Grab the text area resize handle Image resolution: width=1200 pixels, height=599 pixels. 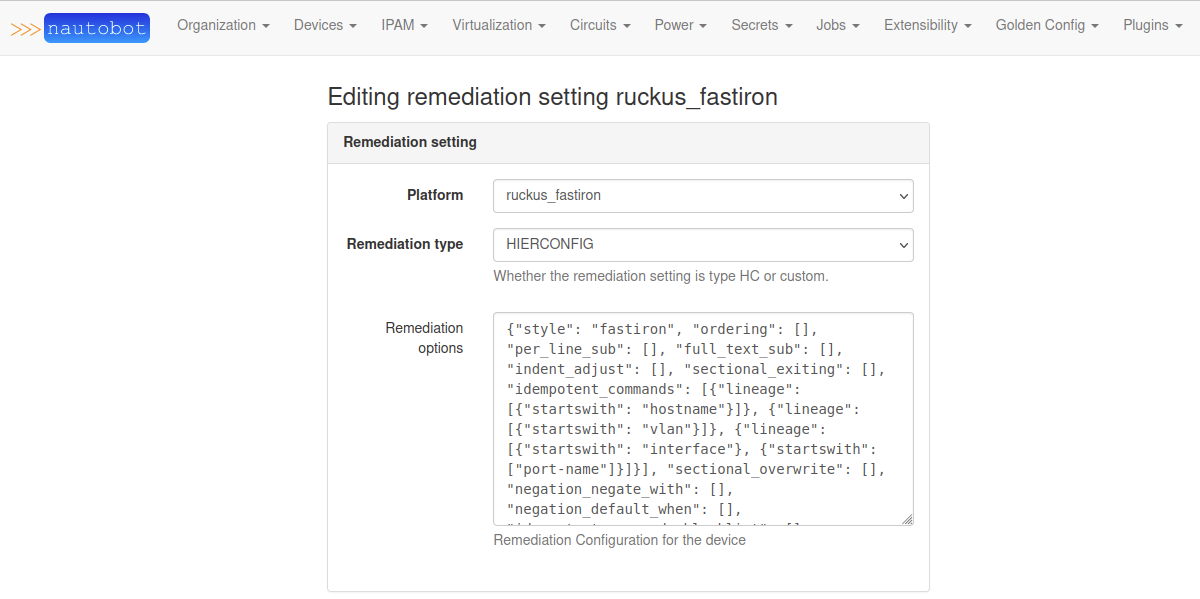click(907, 519)
